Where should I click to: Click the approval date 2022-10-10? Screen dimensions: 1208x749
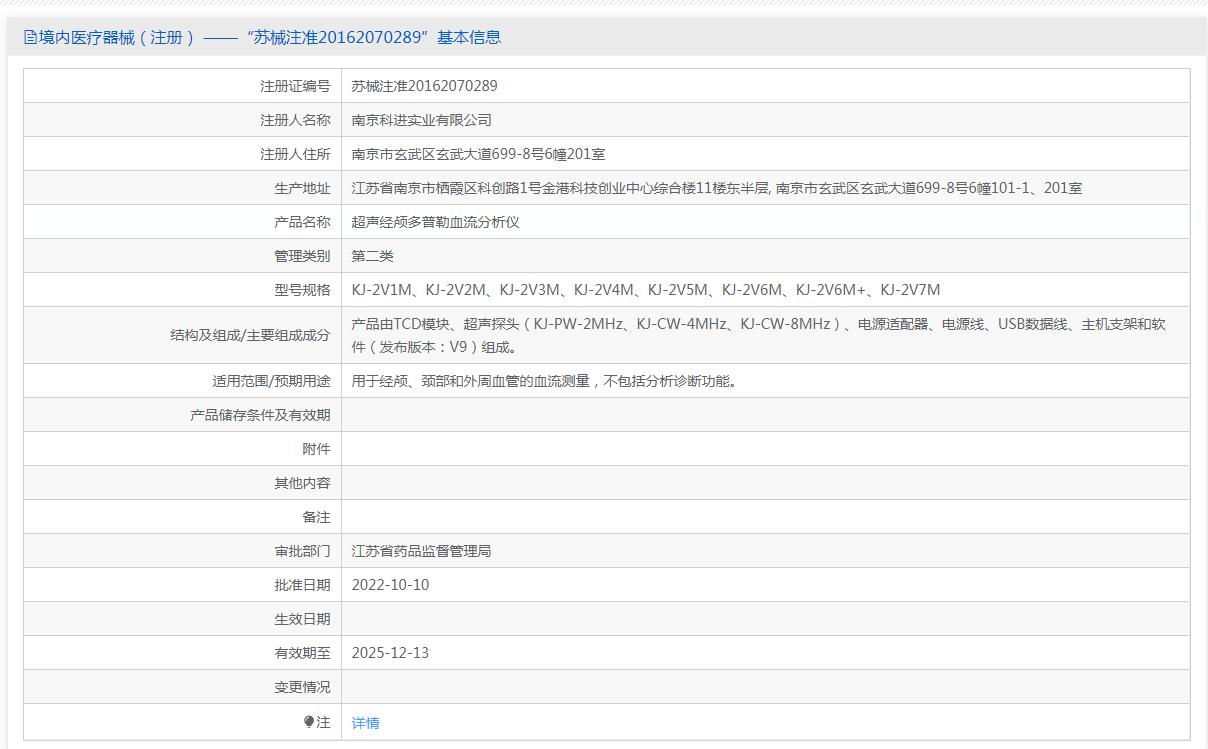[390, 585]
